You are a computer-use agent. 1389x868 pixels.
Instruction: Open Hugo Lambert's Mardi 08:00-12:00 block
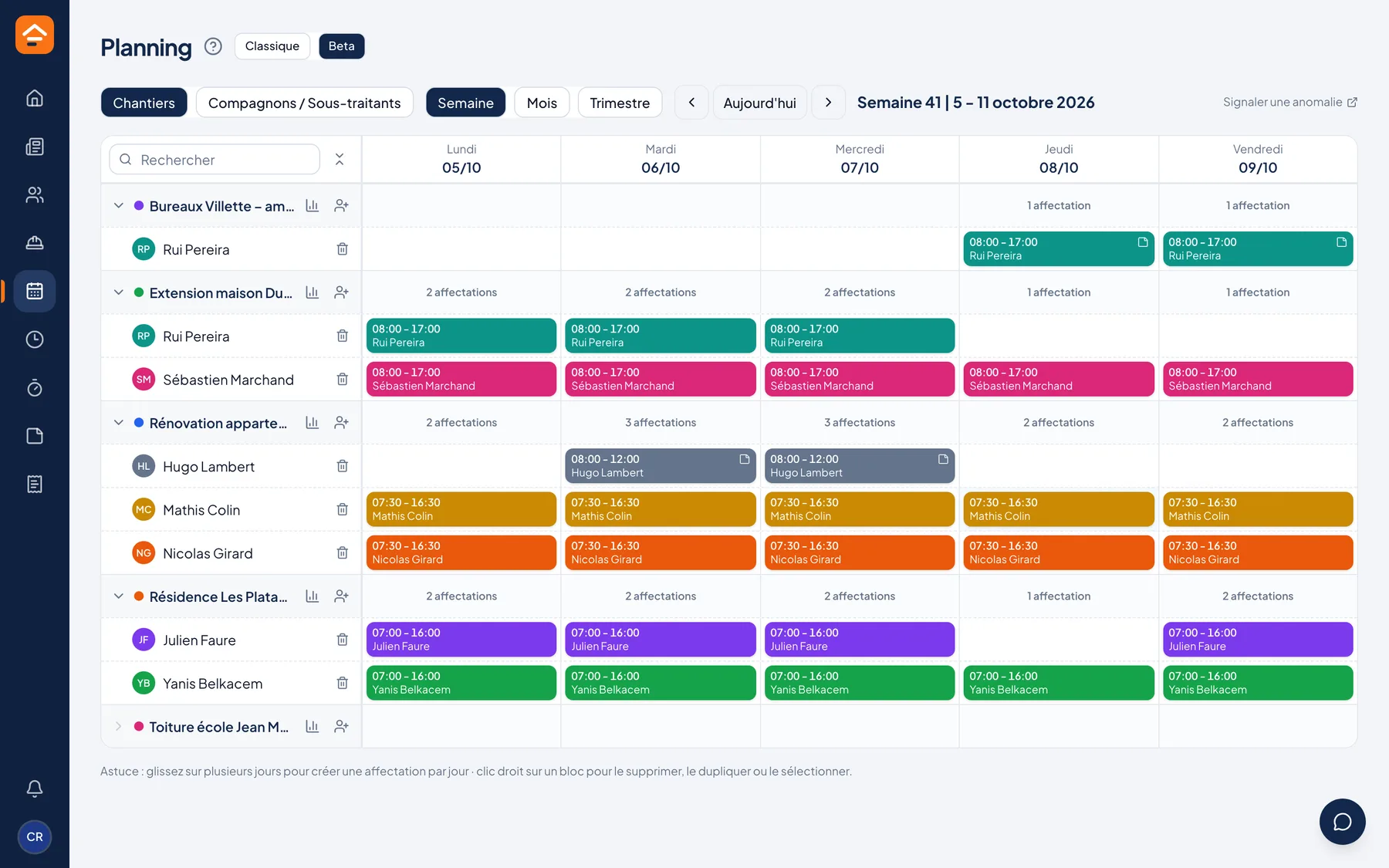coord(661,466)
